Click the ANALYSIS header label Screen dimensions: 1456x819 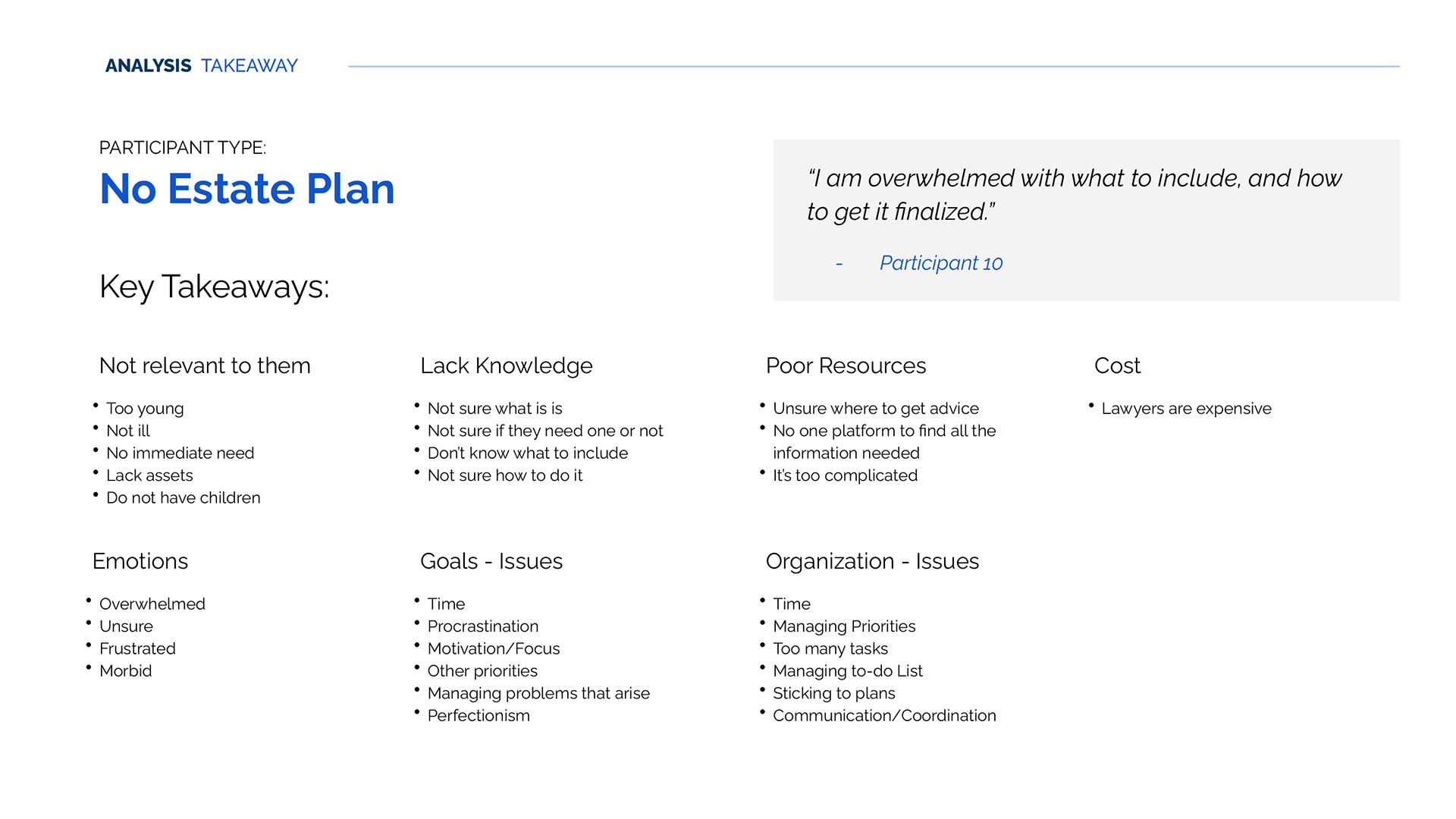click(x=148, y=66)
